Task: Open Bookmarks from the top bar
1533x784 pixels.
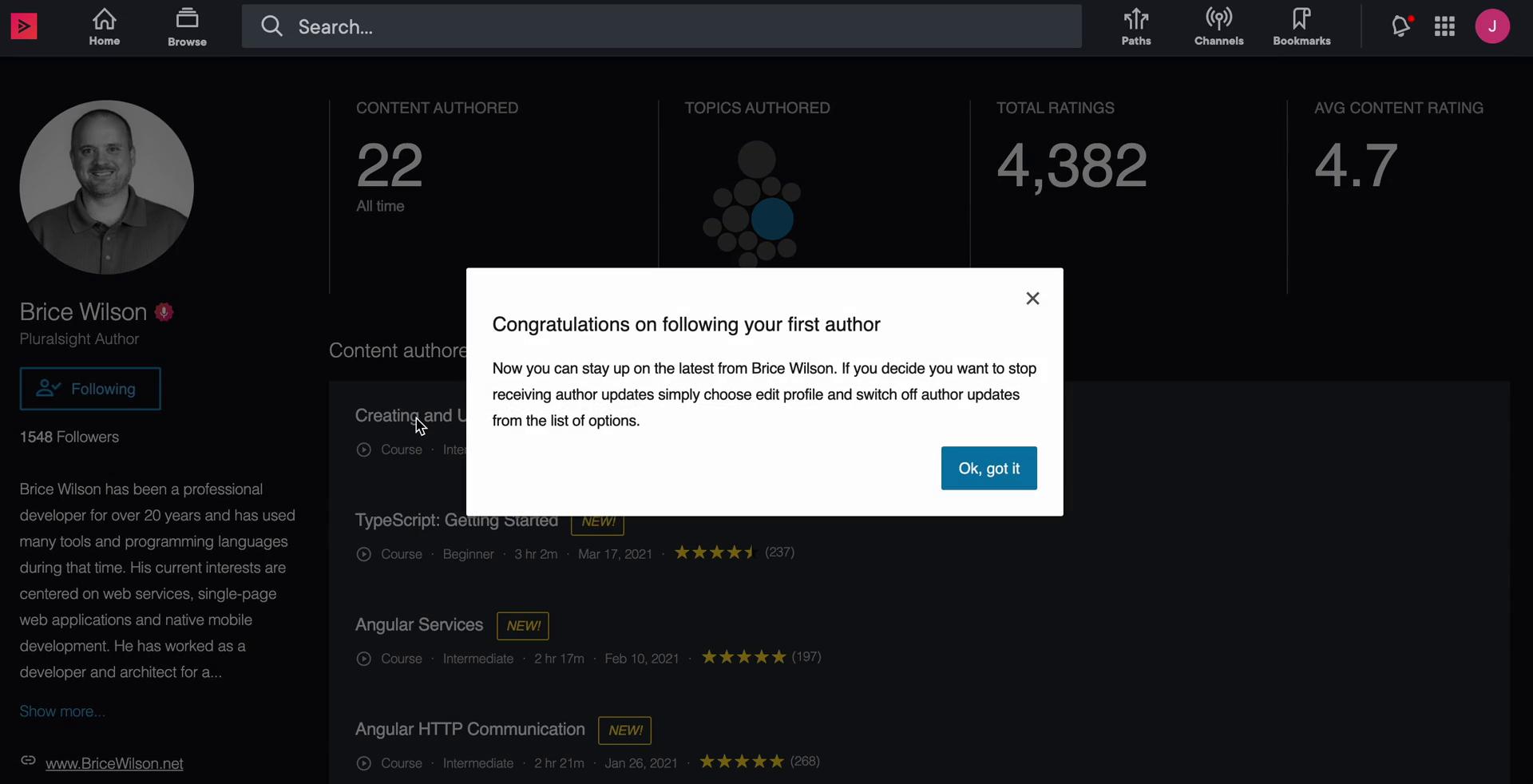Action: tap(1301, 27)
